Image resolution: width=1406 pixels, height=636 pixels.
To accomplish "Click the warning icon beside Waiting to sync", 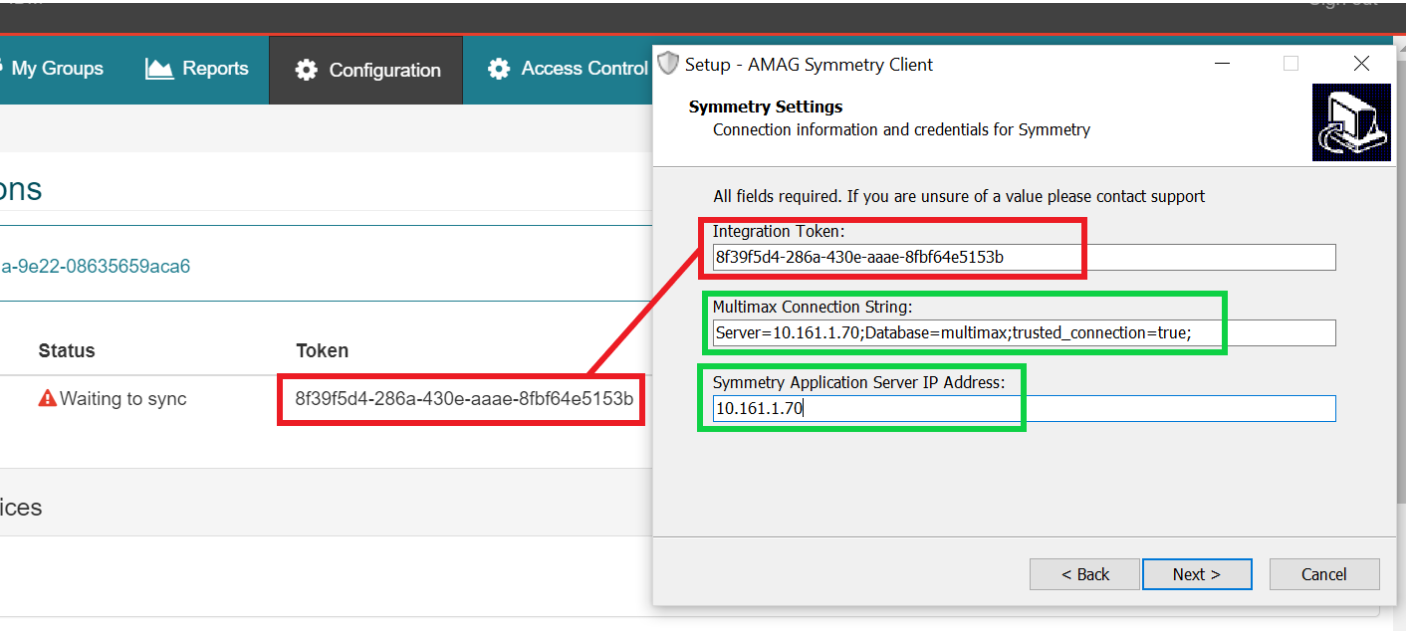I will [47, 399].
